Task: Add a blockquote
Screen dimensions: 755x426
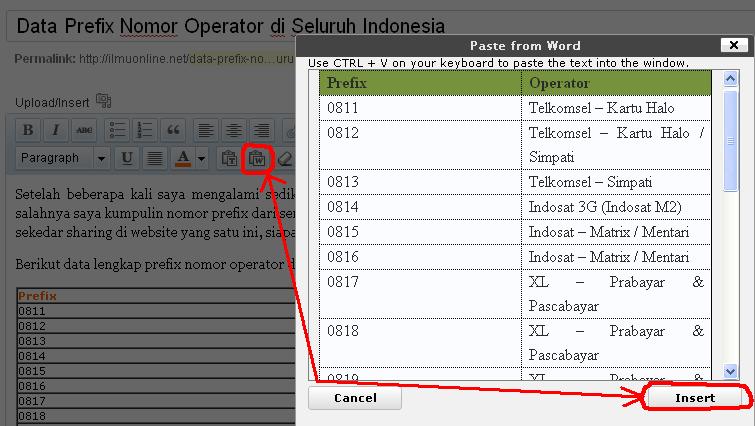Action: (173, 130)
